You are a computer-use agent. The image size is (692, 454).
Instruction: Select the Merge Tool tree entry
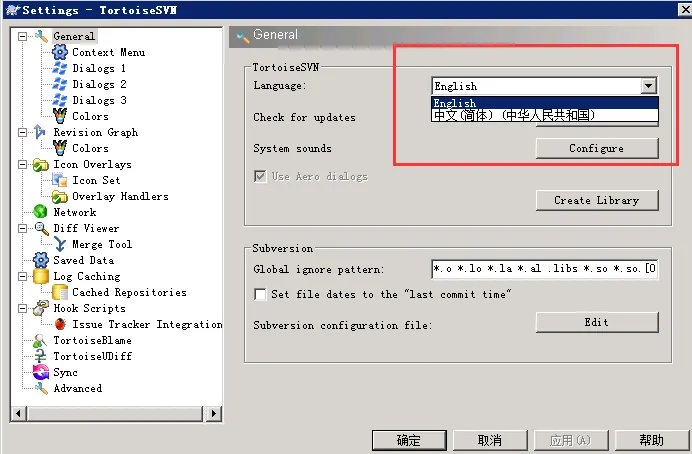click(x=102, y=244)
